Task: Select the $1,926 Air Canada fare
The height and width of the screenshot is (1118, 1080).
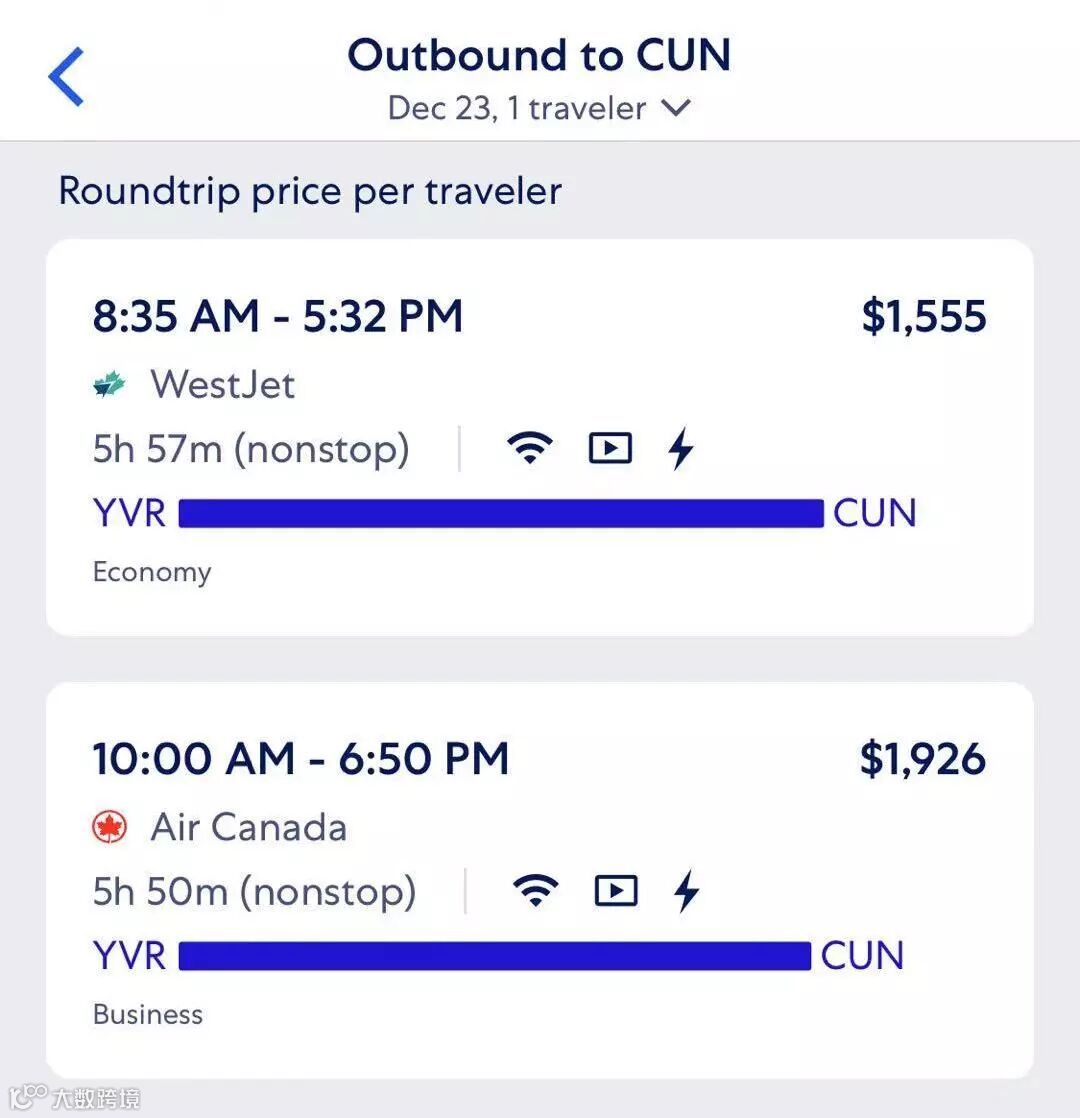Action: (922, 759)
